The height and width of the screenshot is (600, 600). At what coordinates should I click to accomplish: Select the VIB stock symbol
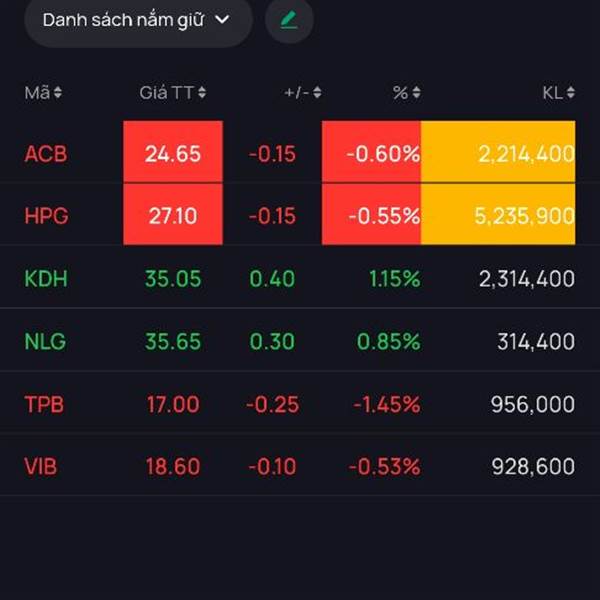pos(43,466)
